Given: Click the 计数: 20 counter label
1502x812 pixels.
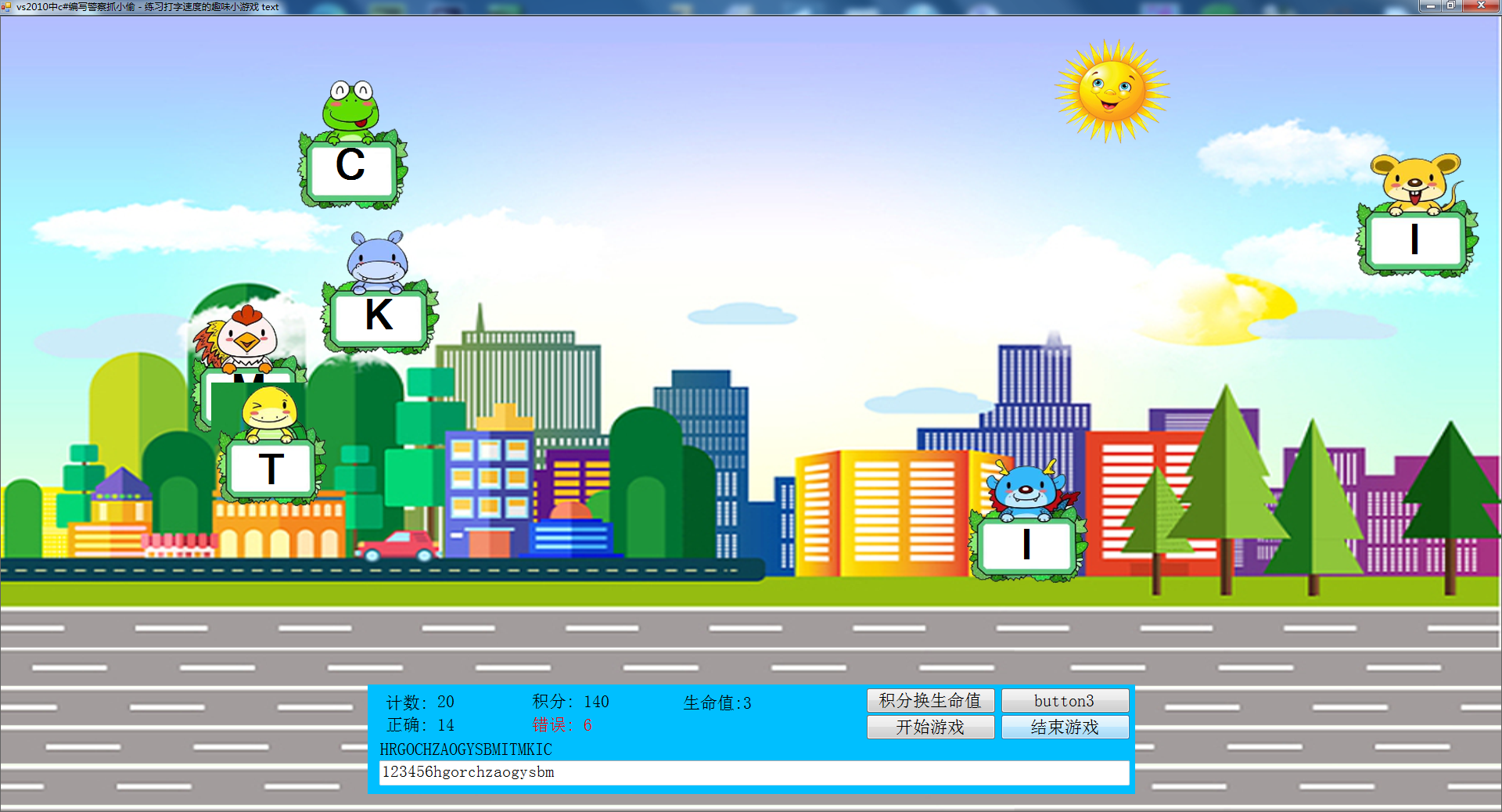Looking at the screenshot, I should pyautogui.click(x=420, y=702).
